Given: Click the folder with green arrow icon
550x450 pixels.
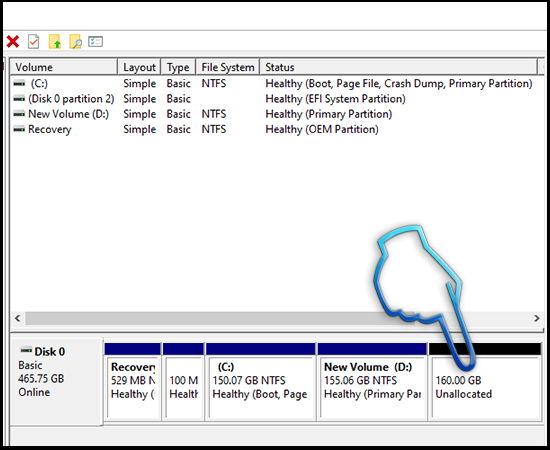Looking at the screenshot, I should coord(55,42).
